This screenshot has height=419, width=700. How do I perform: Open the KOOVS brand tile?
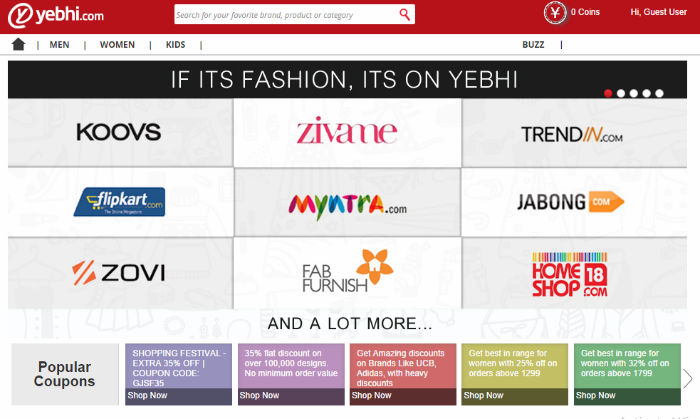[x=120, y=133]
